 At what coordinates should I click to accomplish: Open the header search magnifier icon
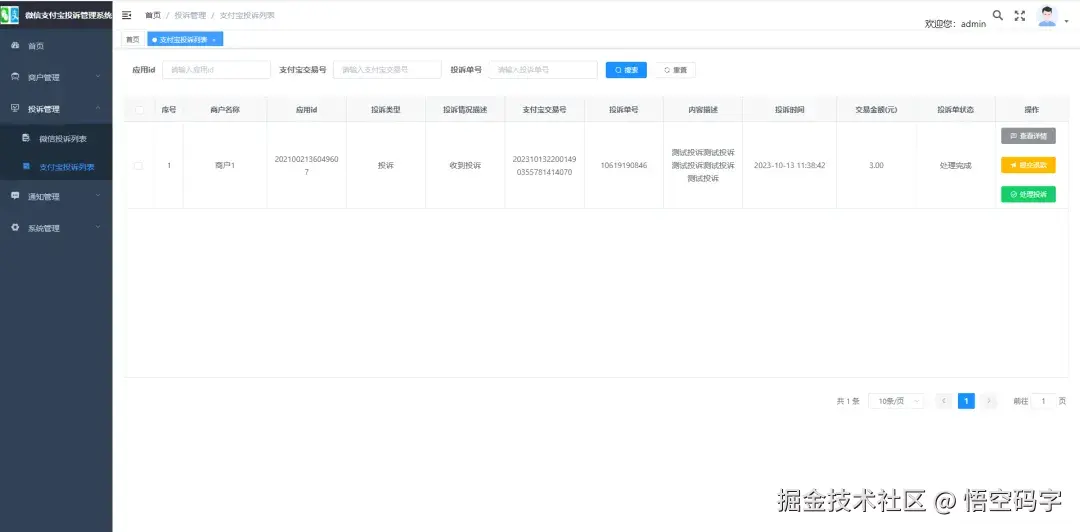(997, 15)
